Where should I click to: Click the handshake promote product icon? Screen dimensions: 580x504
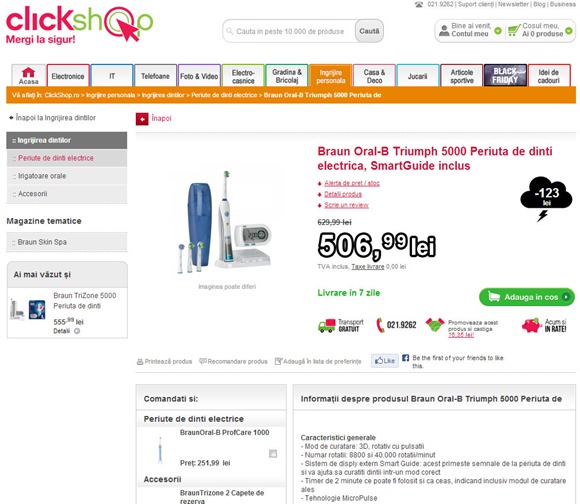[435, 325]
